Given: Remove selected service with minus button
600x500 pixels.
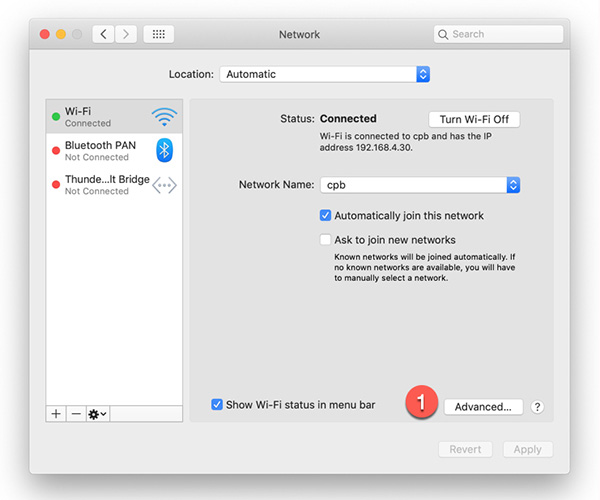Looking at the screenshot, I should (76, 413).
